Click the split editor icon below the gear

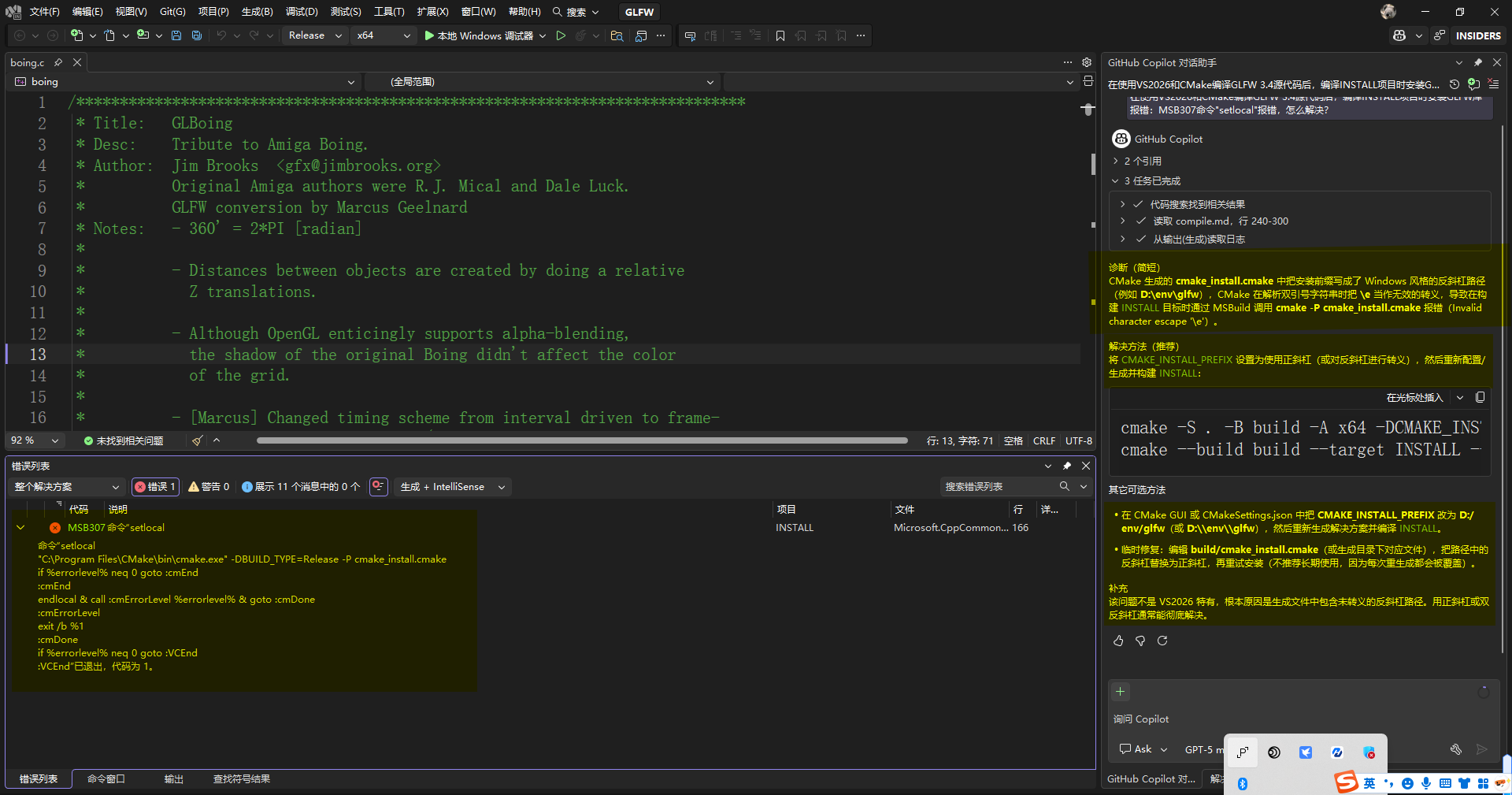(1088, 81)
